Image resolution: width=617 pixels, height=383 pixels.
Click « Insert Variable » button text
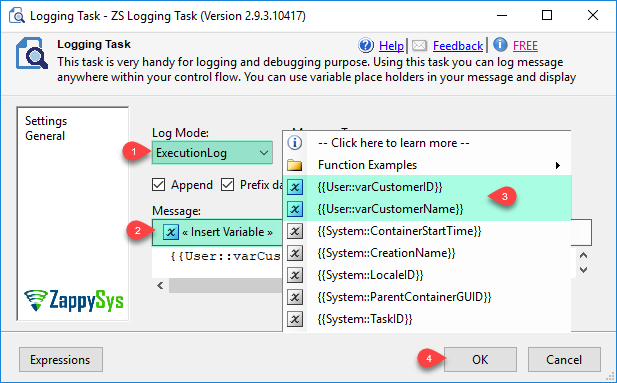227,232
